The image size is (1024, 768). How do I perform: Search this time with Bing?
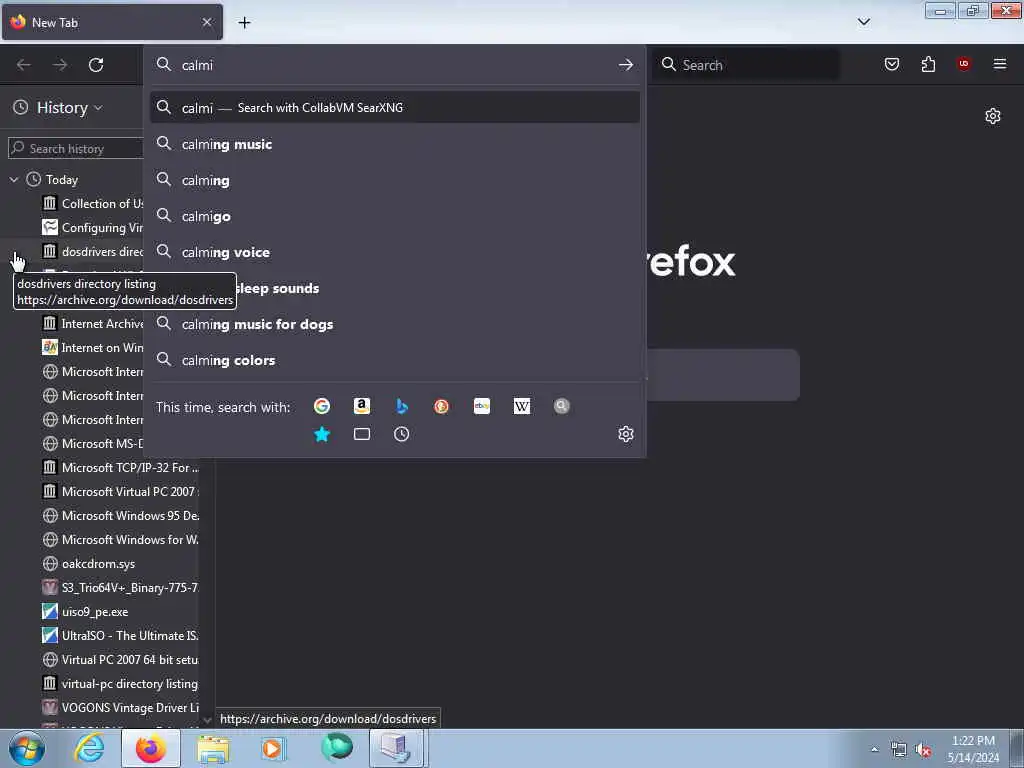tap(402, 406)
